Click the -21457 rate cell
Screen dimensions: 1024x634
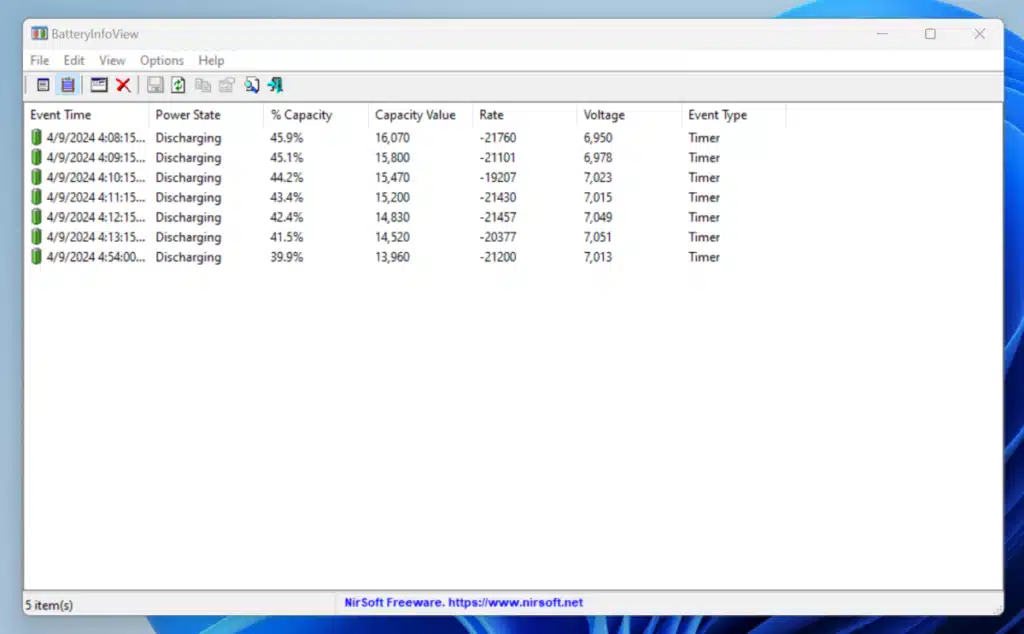[x=498, y=217]
